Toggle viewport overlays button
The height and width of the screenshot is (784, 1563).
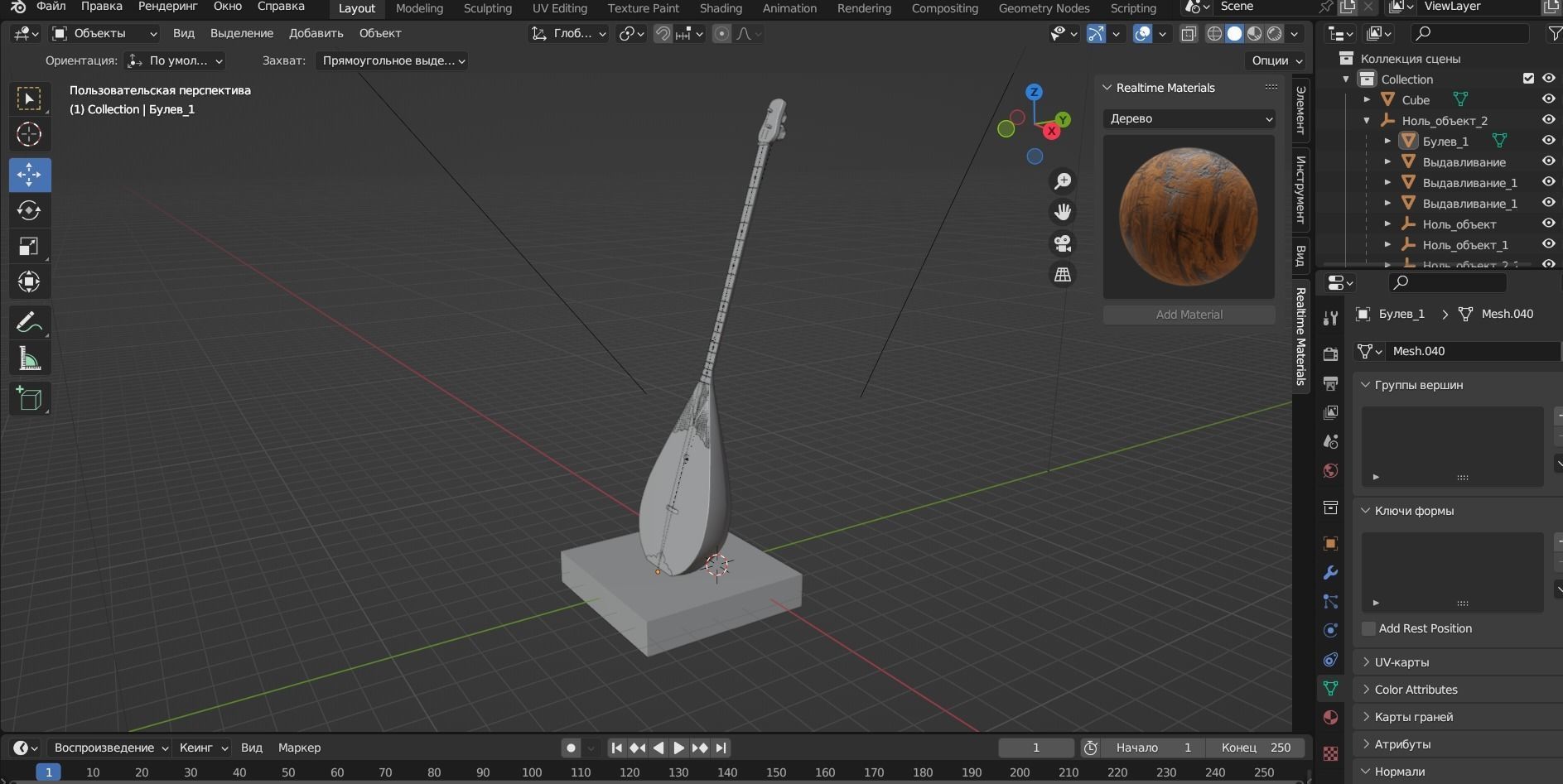1143,33
